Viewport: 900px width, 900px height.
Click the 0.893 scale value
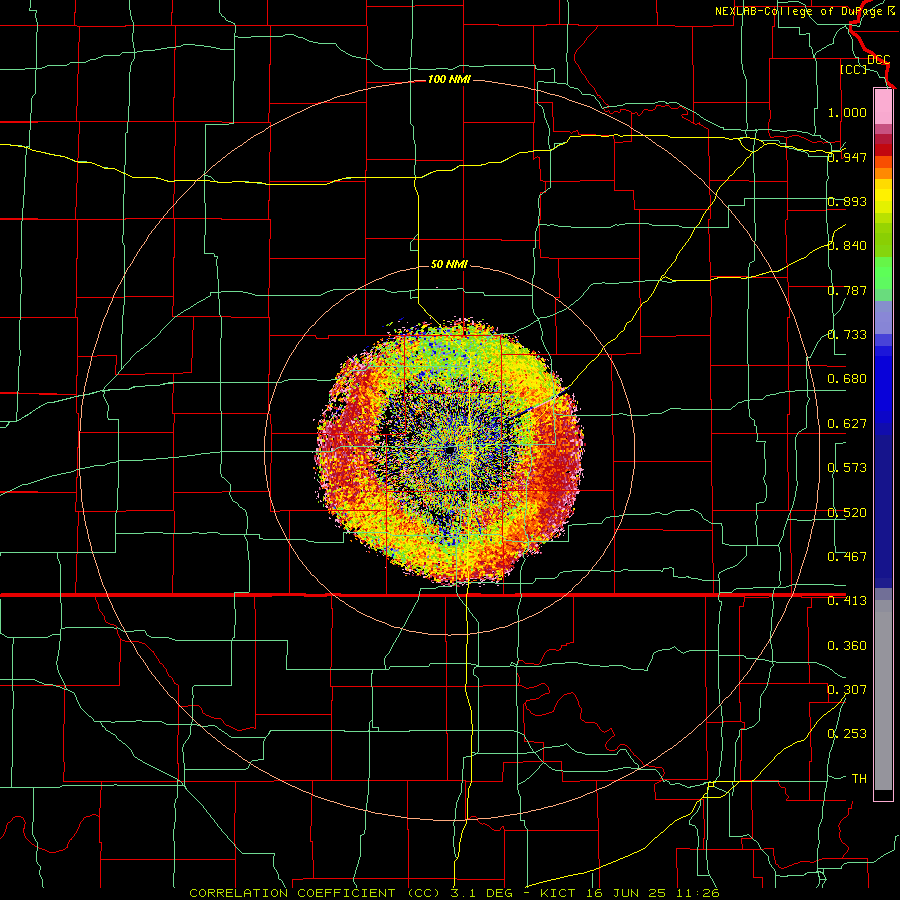[847, 201]
